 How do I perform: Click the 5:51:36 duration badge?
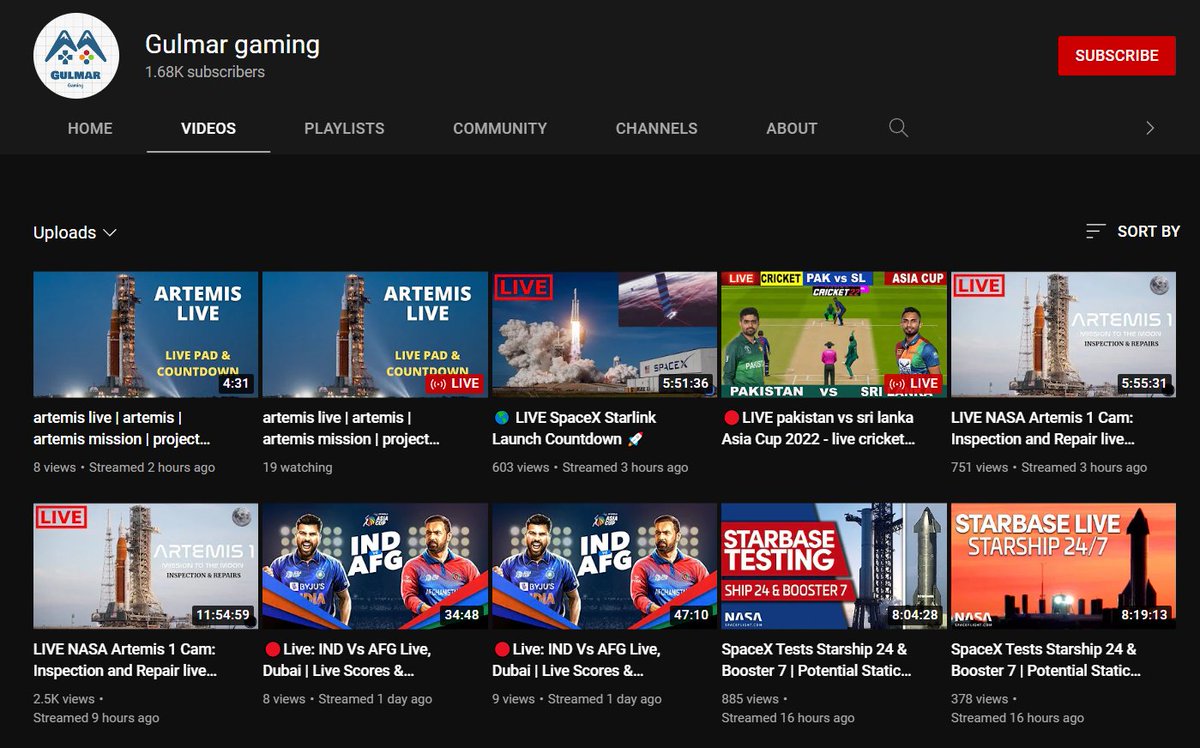686,383
